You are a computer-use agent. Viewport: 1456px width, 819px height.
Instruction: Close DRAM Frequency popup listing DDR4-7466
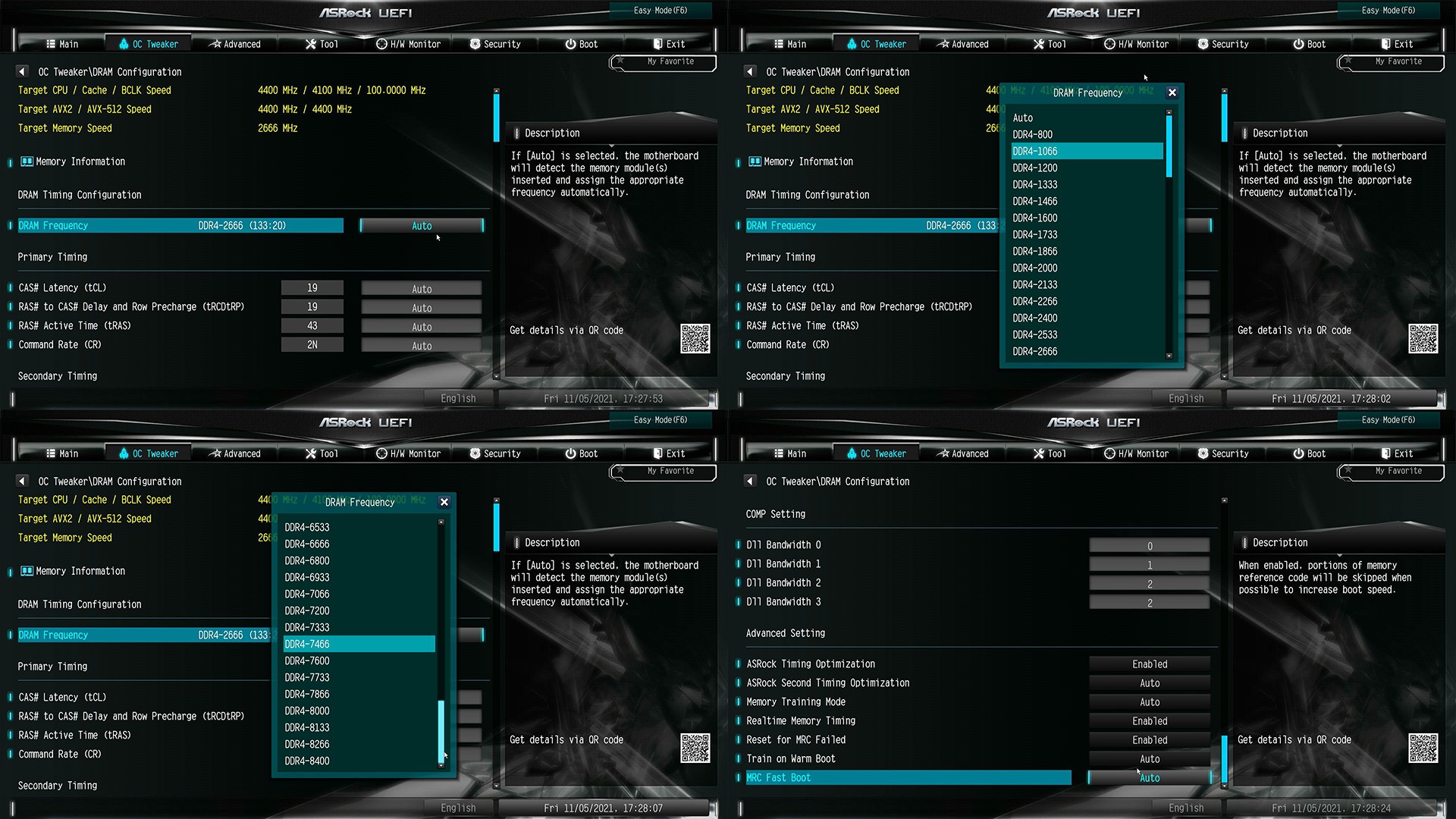coord(444,502)
